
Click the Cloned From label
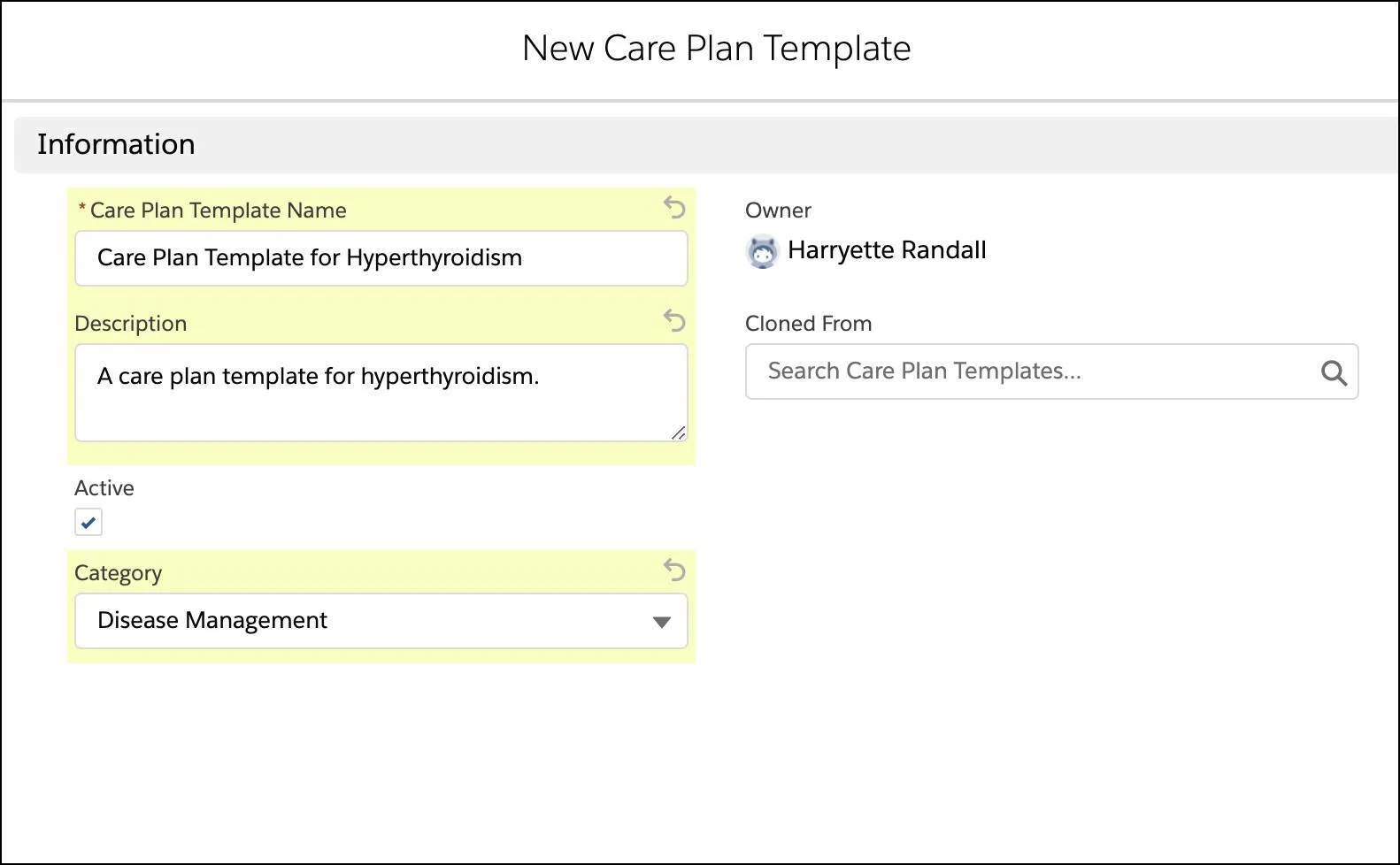pyautogui.click(x=808, y=324)
